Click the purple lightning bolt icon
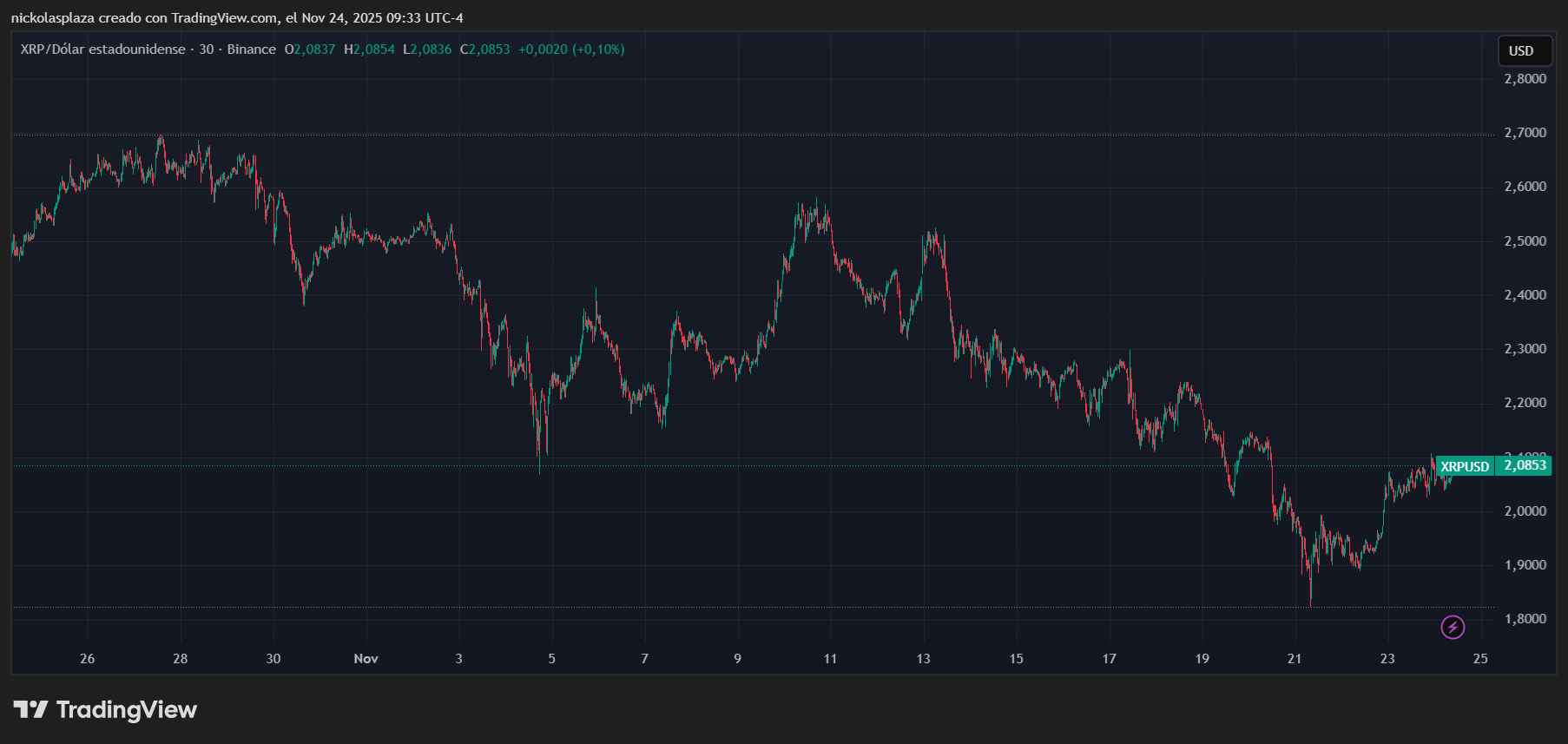This screenshot has width=1568, height=744. [1453, 627]
